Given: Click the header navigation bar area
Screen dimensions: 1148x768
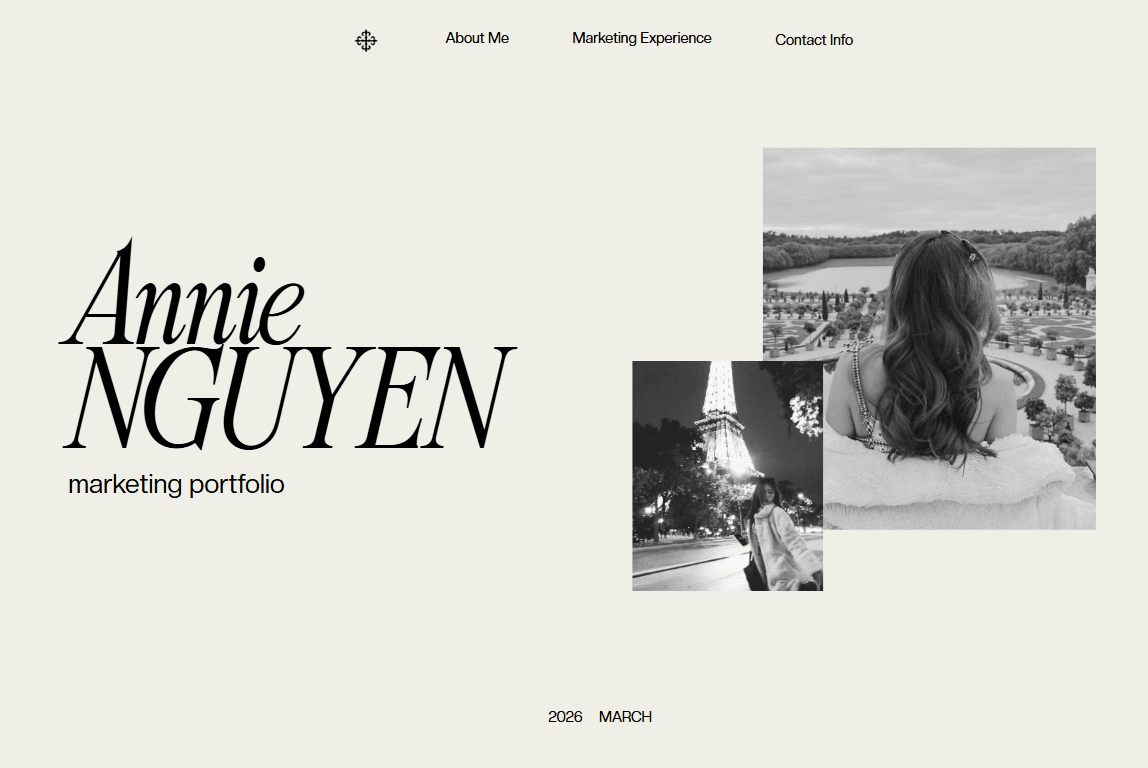Looking at the screenshot, I should [600, 40].
